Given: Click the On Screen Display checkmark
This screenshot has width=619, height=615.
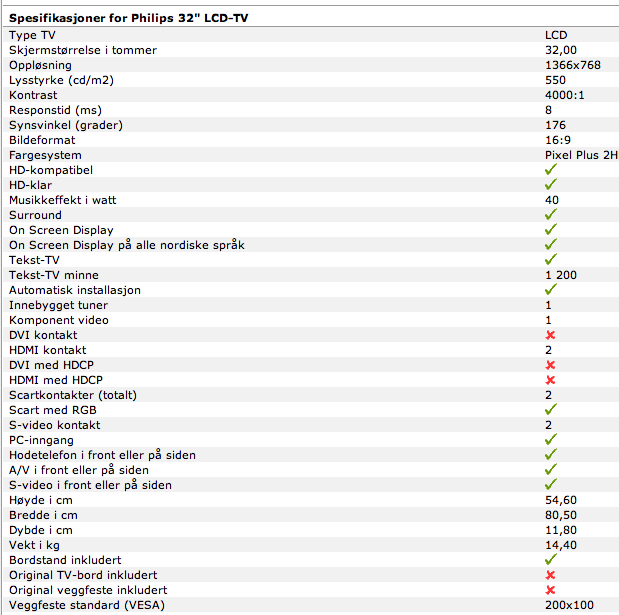Looking at the screenshot, I should 550,230.
